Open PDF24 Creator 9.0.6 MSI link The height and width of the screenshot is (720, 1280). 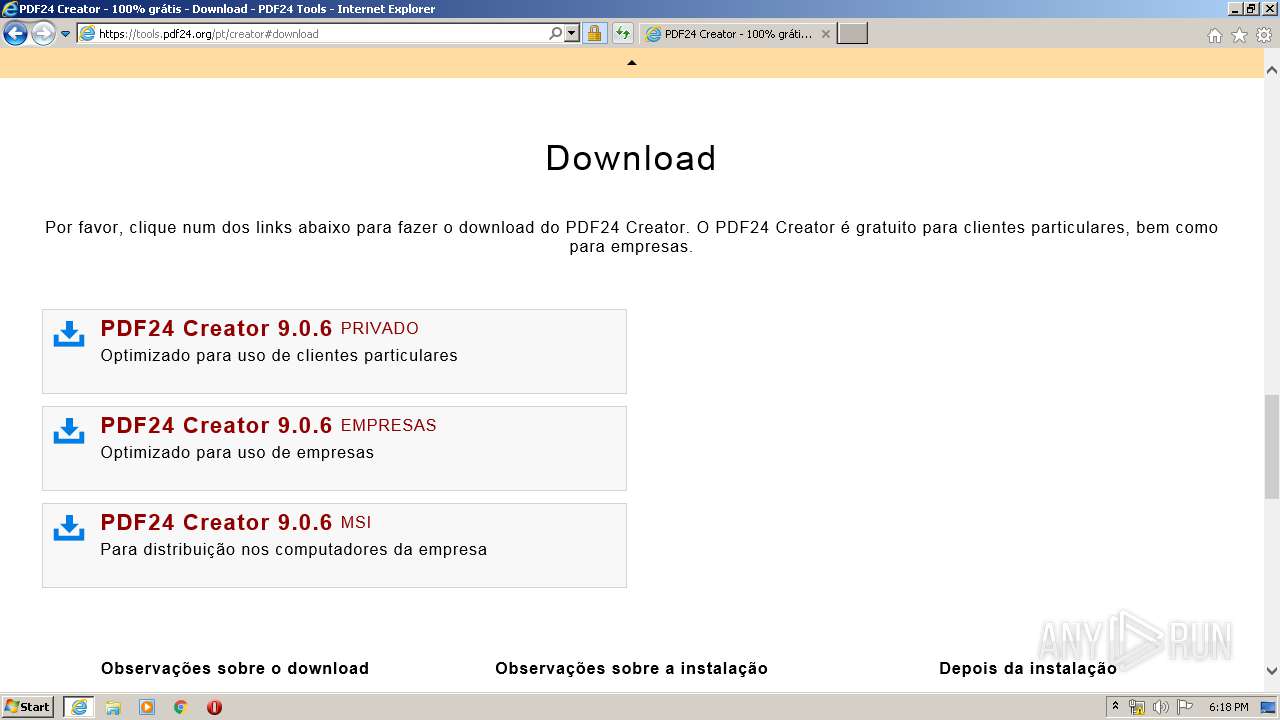pyautogui.click(x=236, y=522)
